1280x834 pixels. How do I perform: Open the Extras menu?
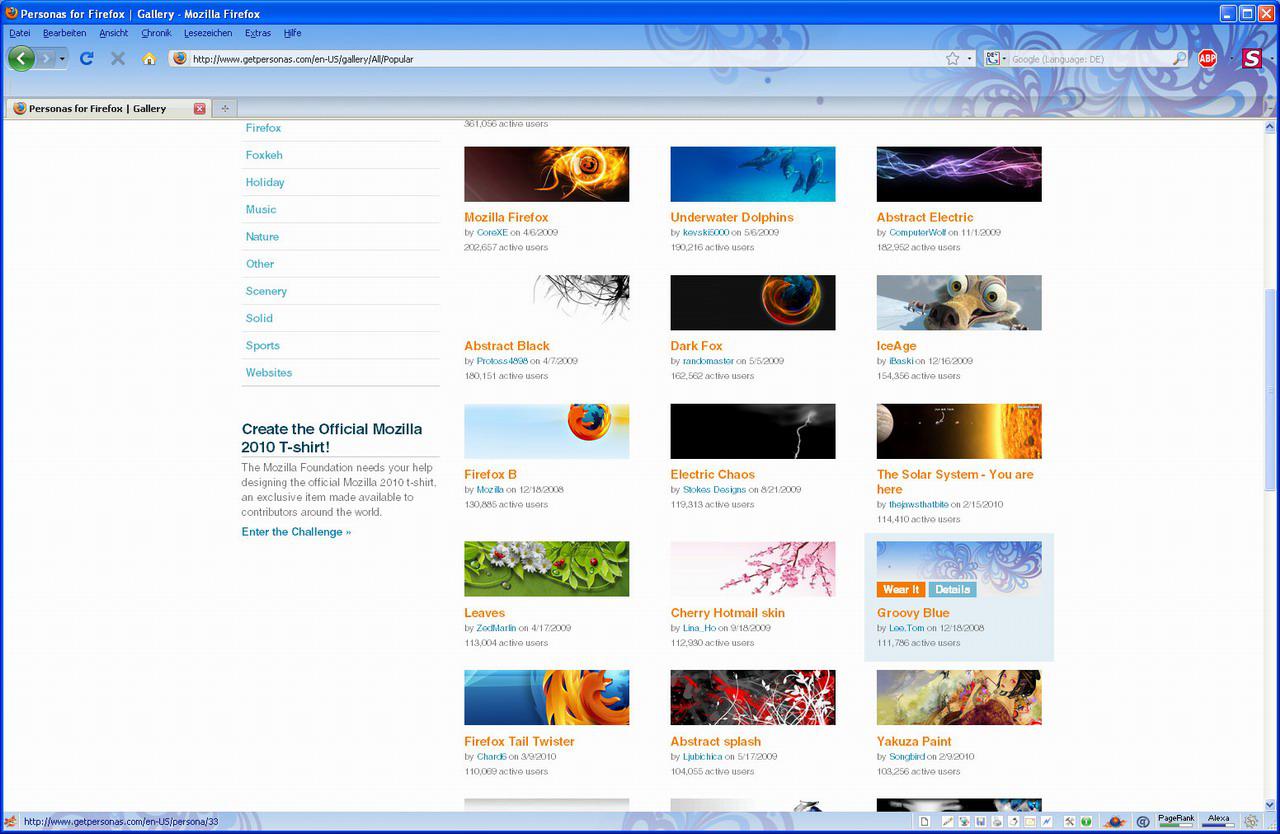tap(258, 33)
